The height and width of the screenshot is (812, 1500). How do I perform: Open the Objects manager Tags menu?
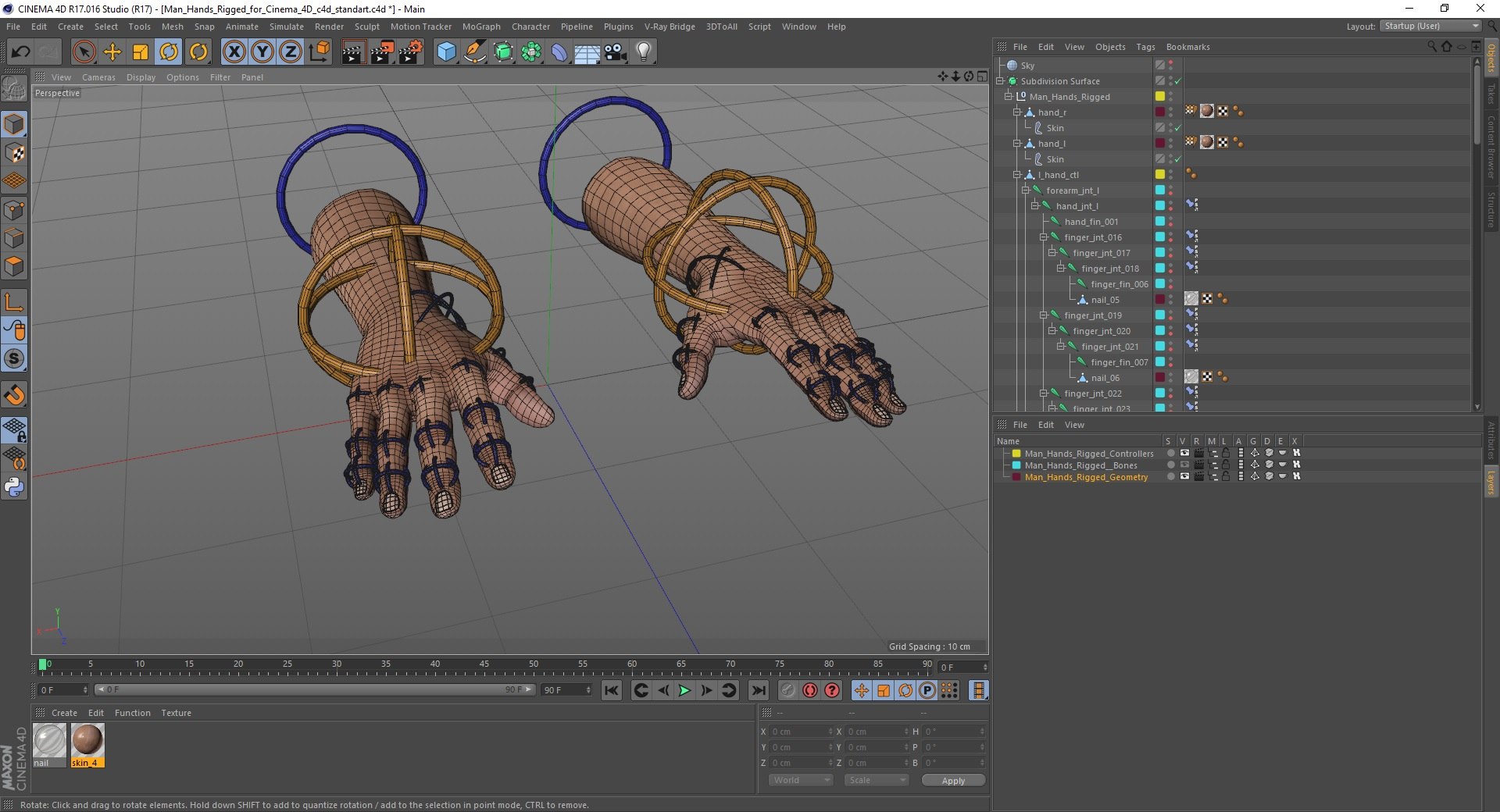(1145, 47)
